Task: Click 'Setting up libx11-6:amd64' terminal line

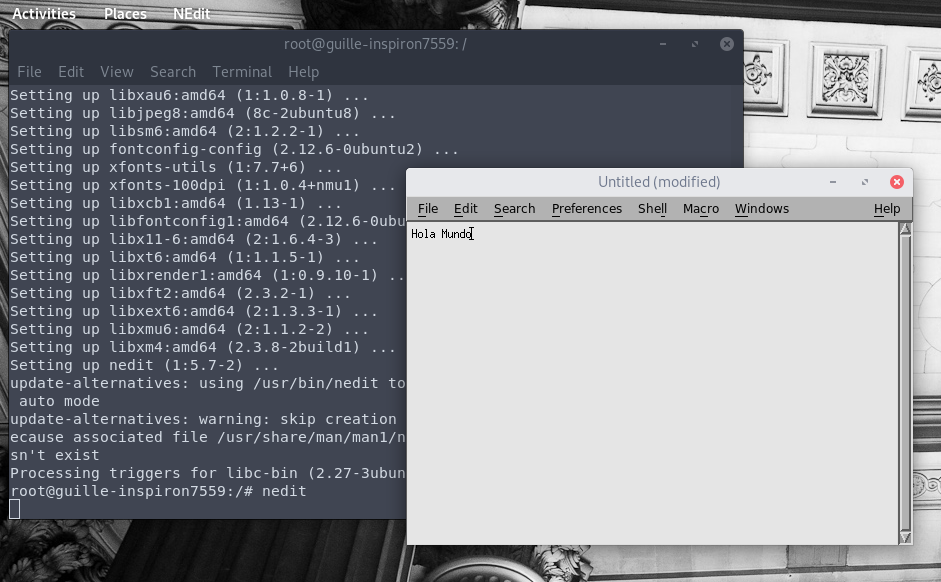Action: pyautogui.click(x=193, y=239)
